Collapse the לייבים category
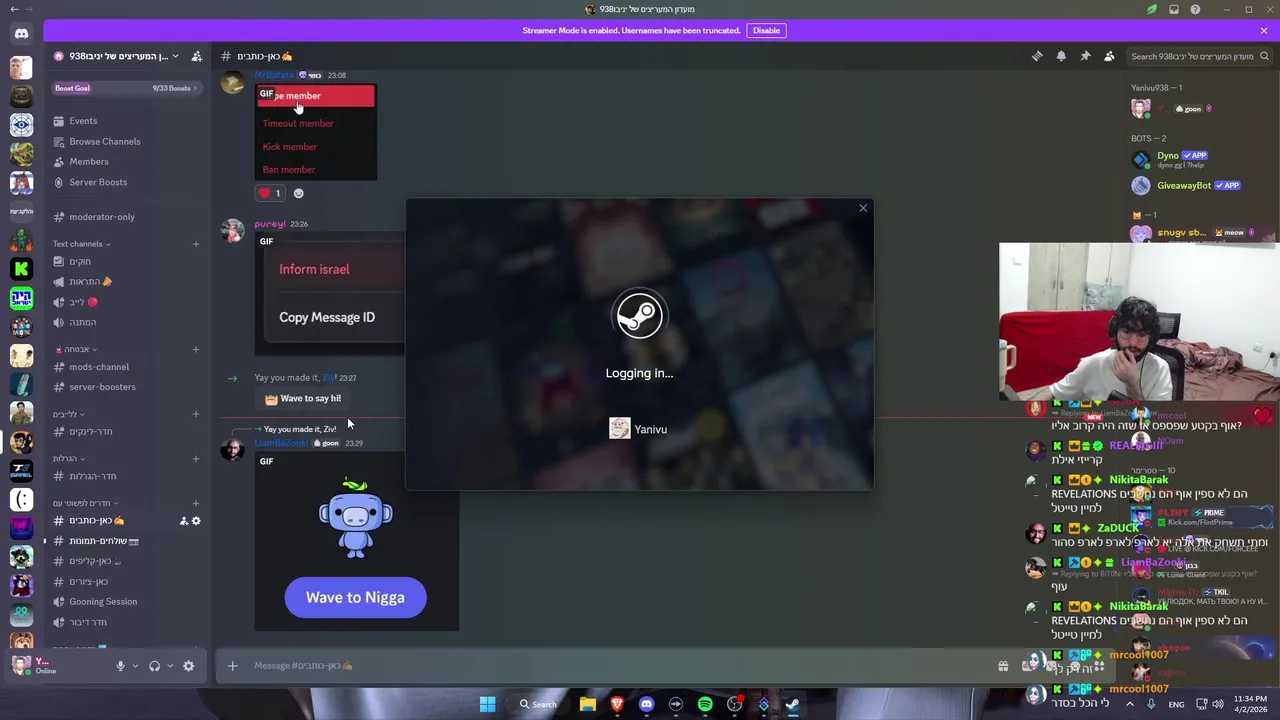Image resolution: width=1280 pixels, height=720 pixels. tap(69, 414)
